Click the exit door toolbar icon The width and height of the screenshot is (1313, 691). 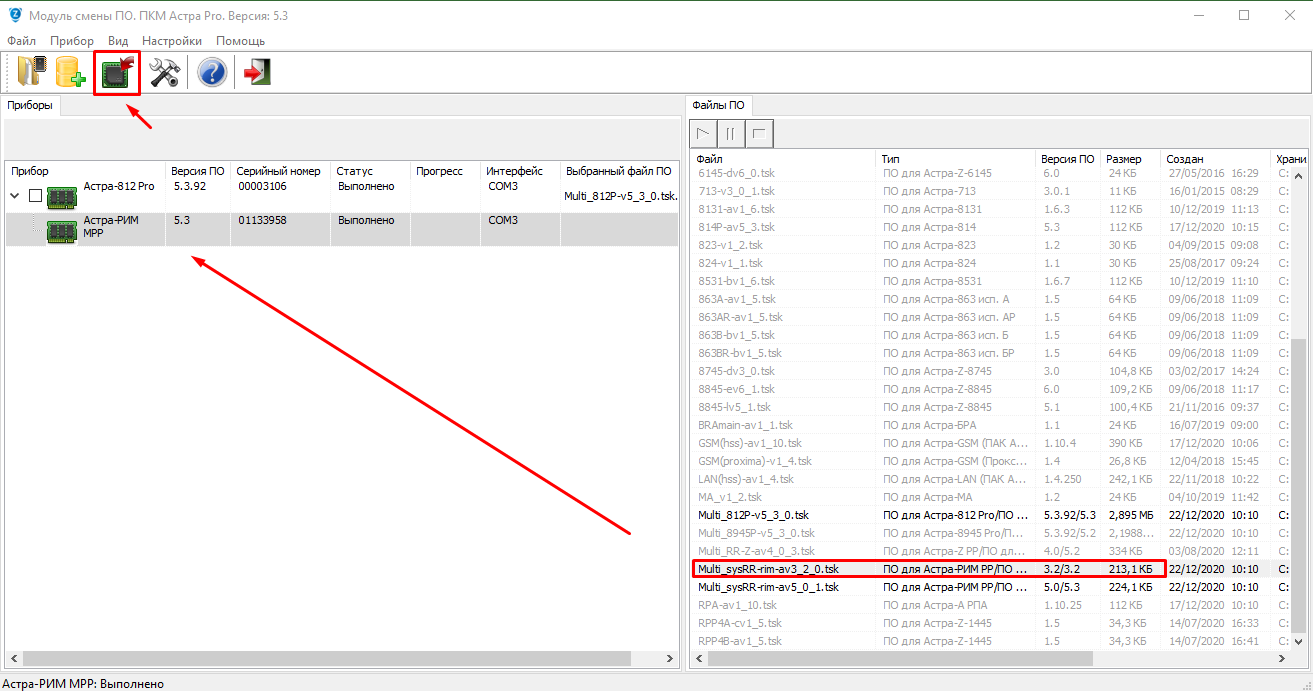[258, 72]
